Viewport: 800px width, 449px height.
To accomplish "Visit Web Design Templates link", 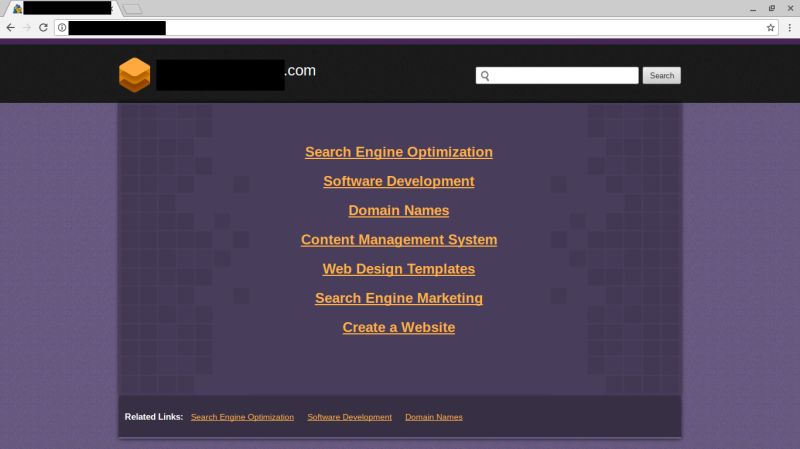I will click(399, 269).
